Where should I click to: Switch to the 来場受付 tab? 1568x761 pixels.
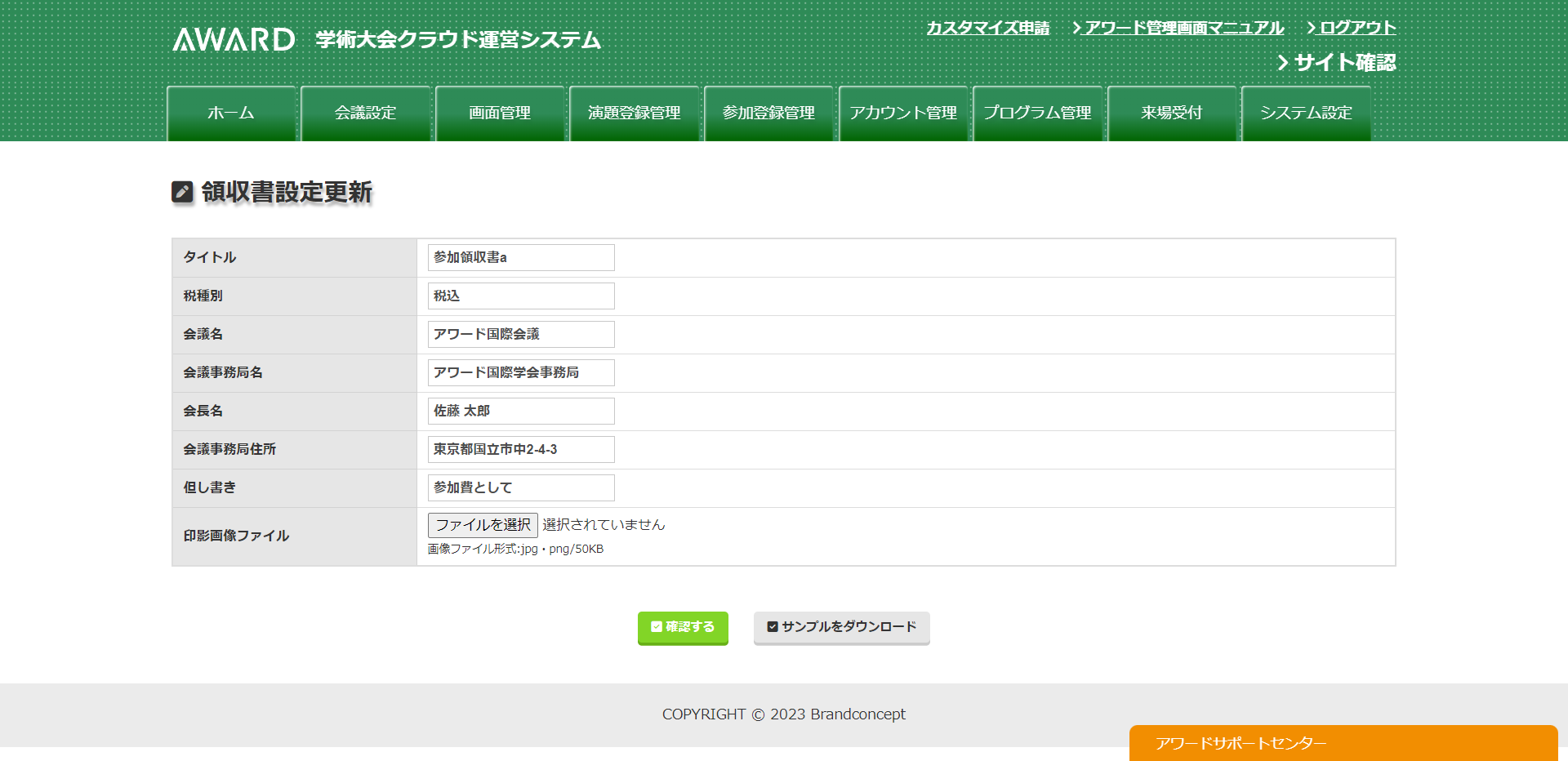pos(1172,113)
